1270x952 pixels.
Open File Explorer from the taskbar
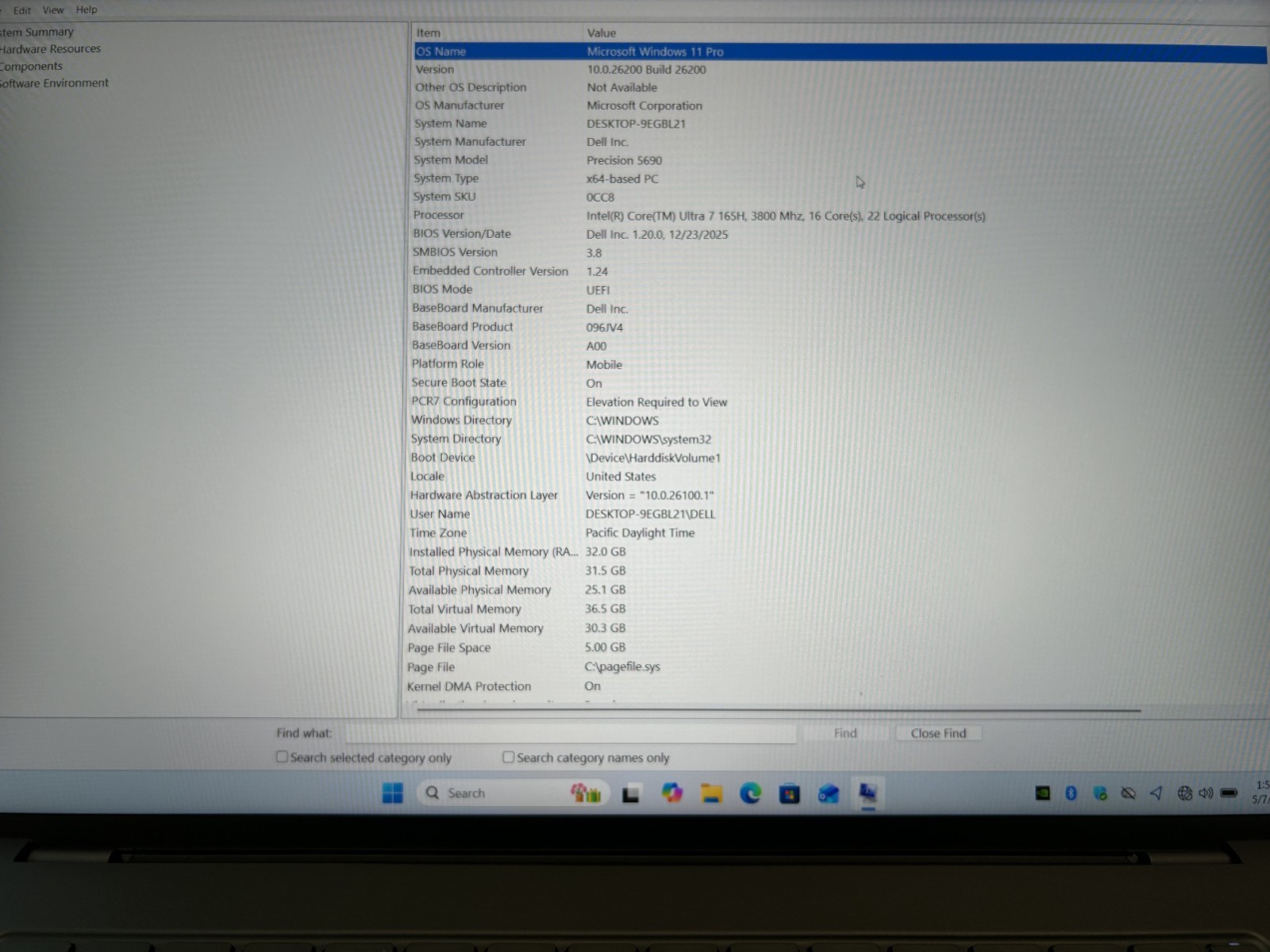coord(711,793)
